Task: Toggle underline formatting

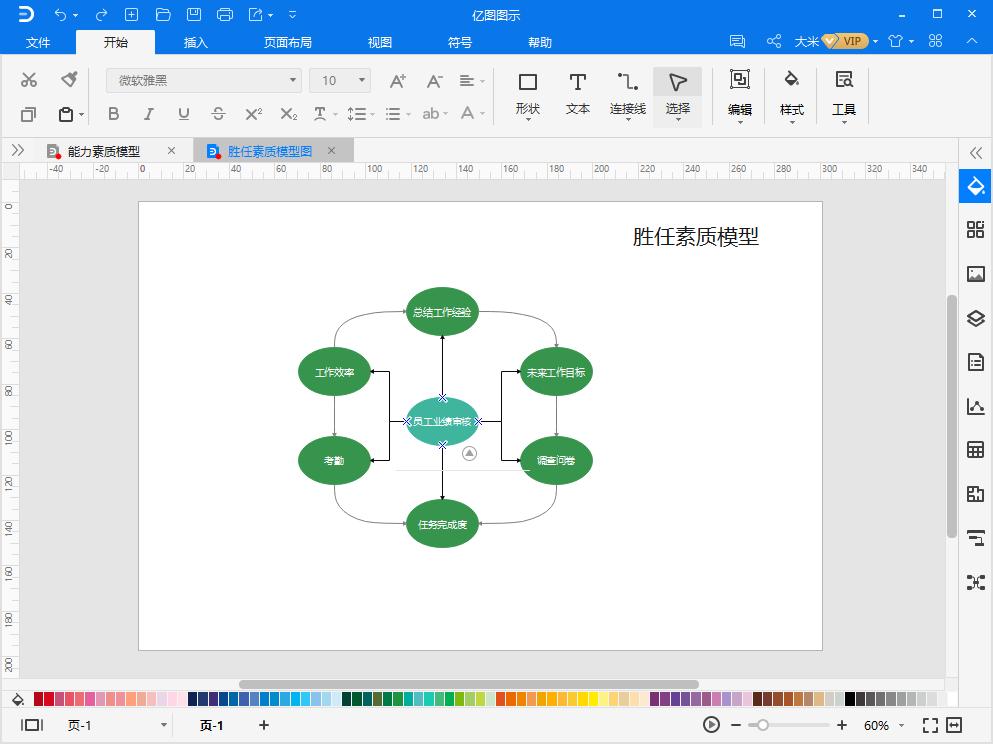Action: point(183,114)
